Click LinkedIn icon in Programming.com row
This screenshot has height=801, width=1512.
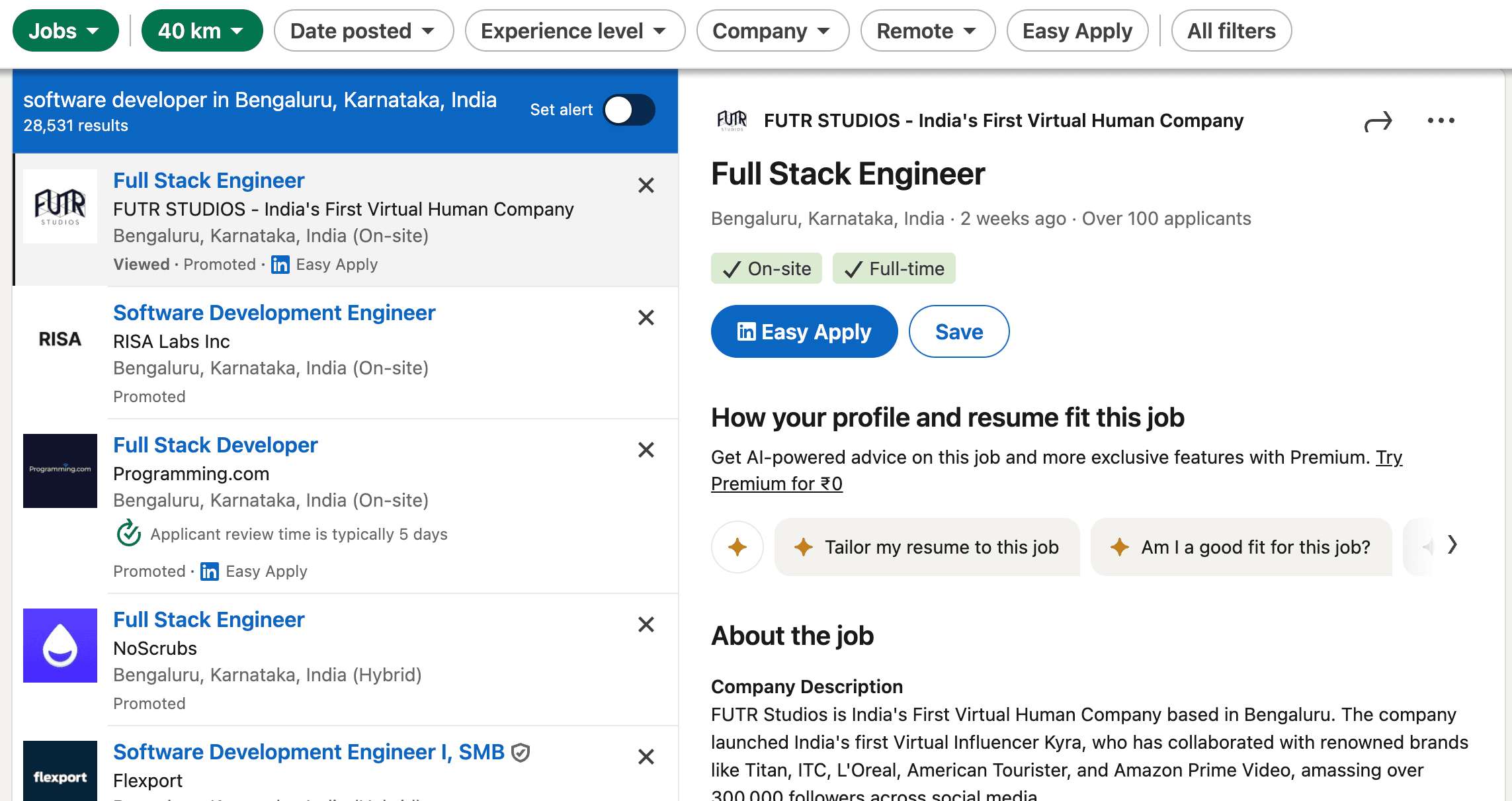(x=210, y=571)
